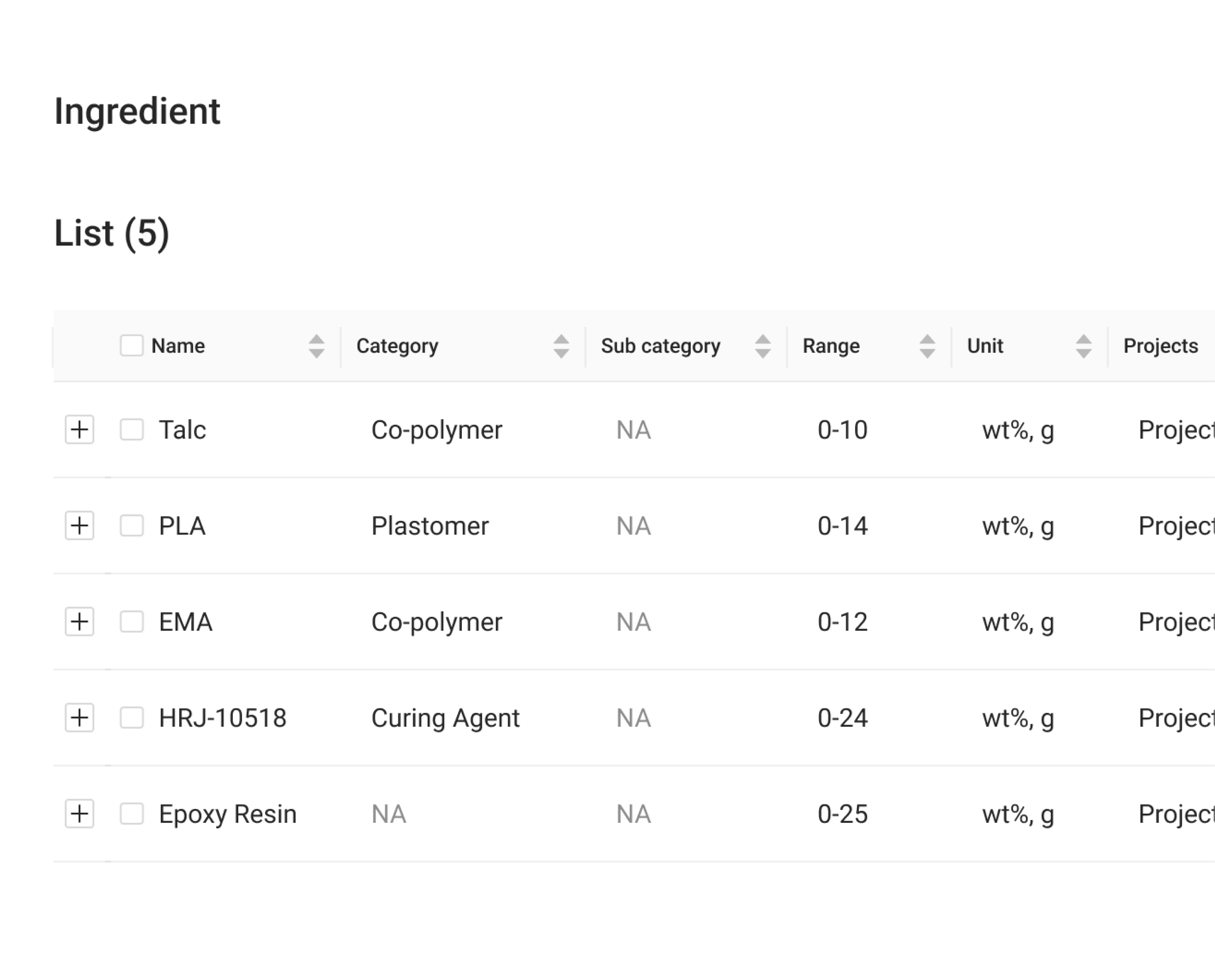Sort by Category column arrows
The height and width of the screenshot is (980, 1215).
point(561,346)
